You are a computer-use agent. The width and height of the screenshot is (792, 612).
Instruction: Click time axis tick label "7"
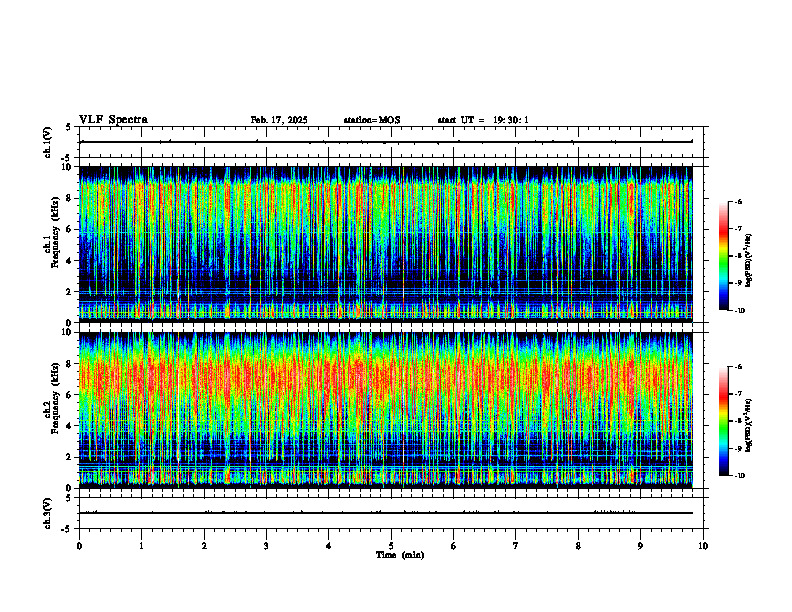[x=516, y=546]
